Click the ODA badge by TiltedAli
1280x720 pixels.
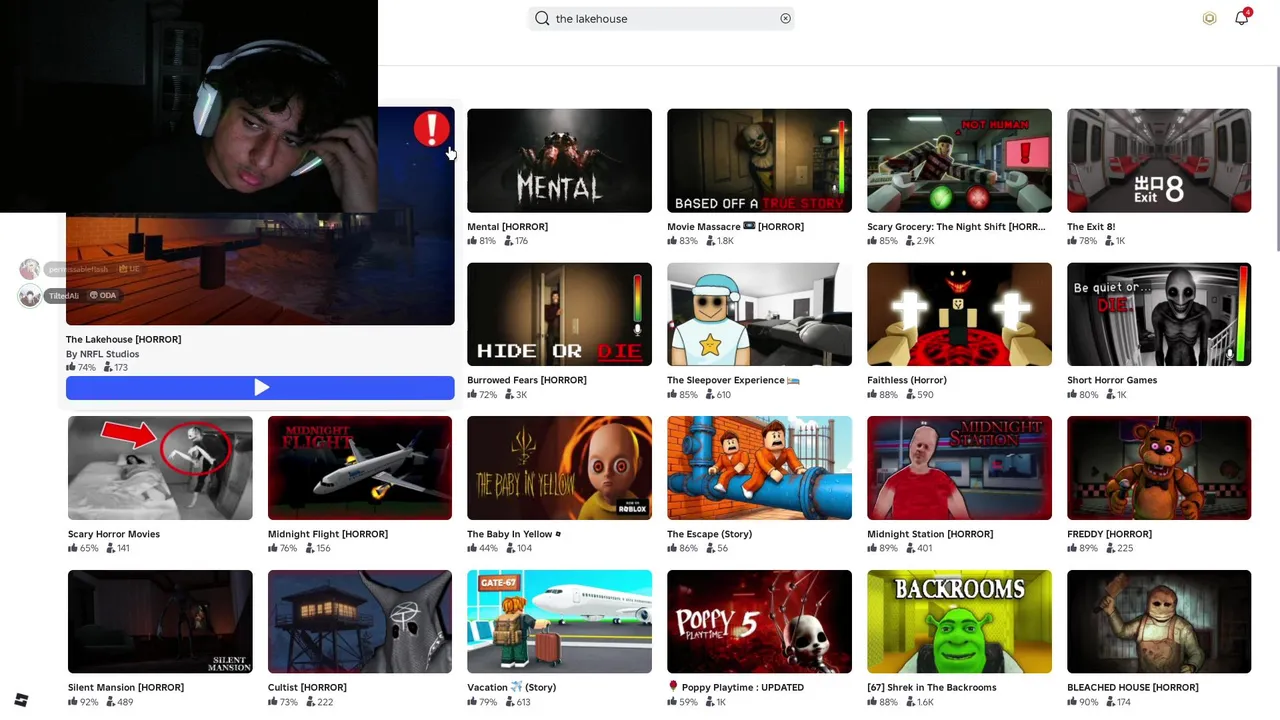102,295
